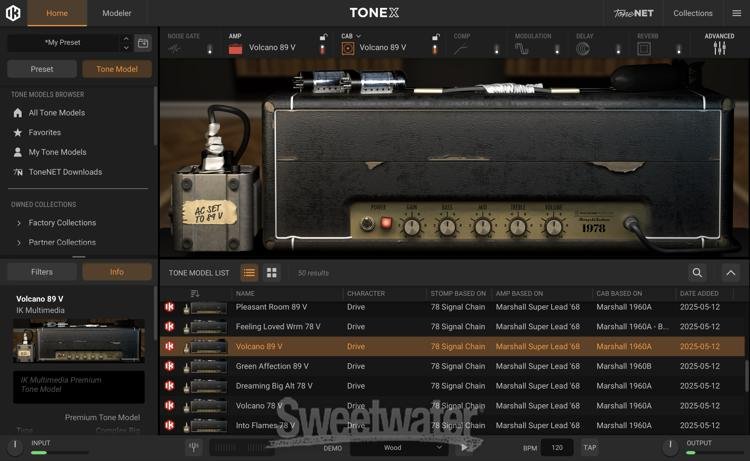Adjust the Output level knob
The height and width of the screenshot is (461, 750).
pos(670,447)
